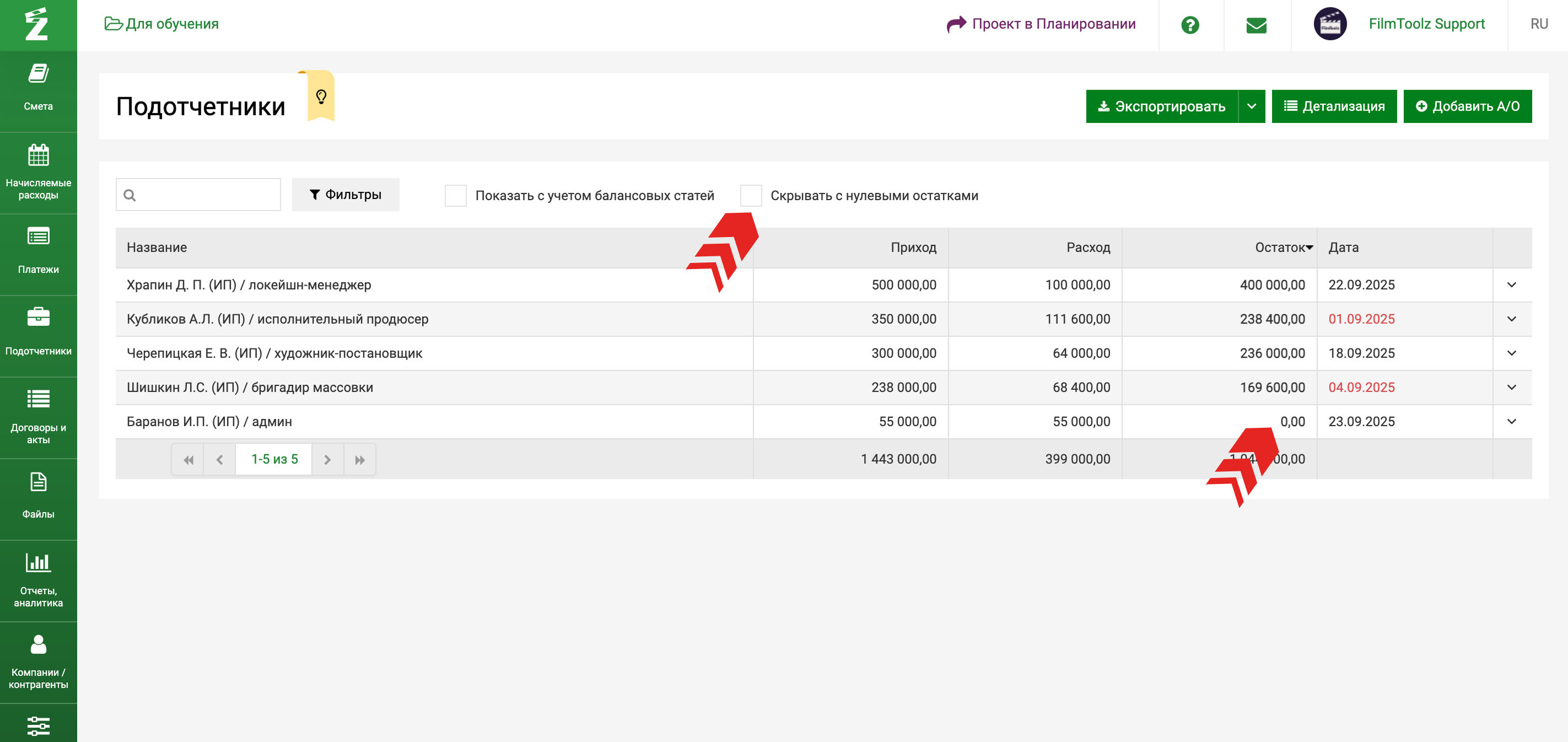Viewport: 1568px width, 742px height.
Task: Open the Экспортировать dropdown arrow
Action: pos(1252,106)
